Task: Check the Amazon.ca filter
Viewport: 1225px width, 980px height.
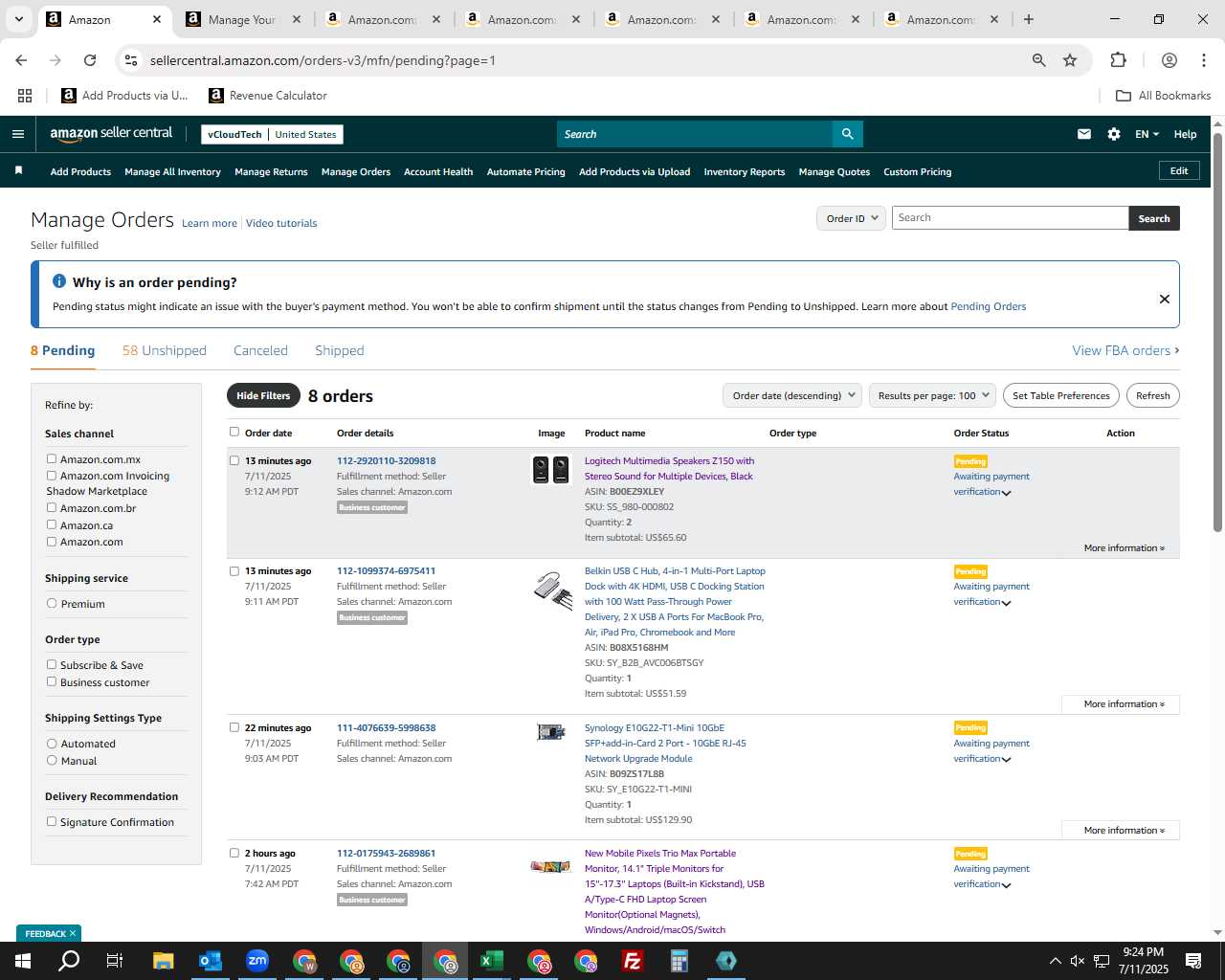Action: (52, 525)
